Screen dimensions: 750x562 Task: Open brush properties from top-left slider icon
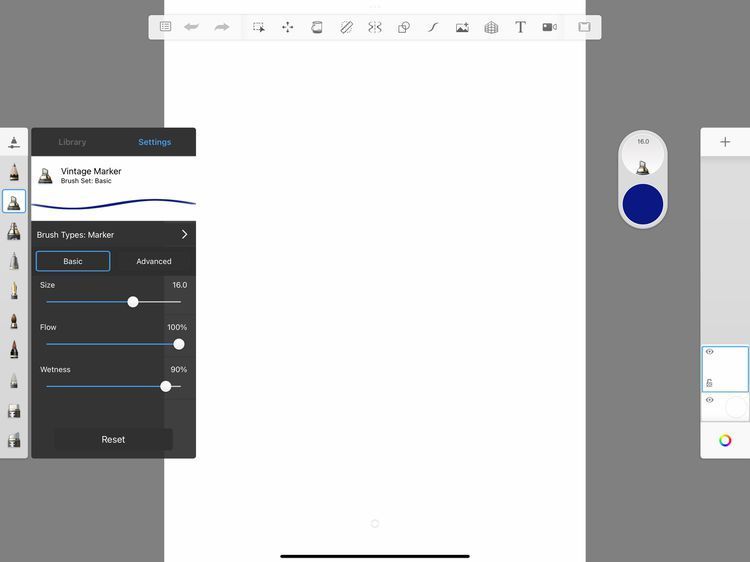(14, 142)
